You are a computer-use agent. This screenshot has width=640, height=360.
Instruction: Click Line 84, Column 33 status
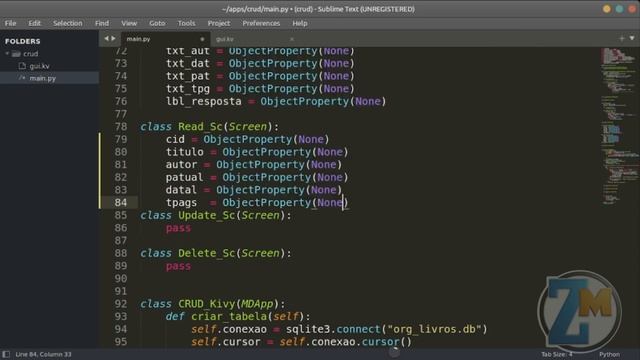(x=43, y=354)
